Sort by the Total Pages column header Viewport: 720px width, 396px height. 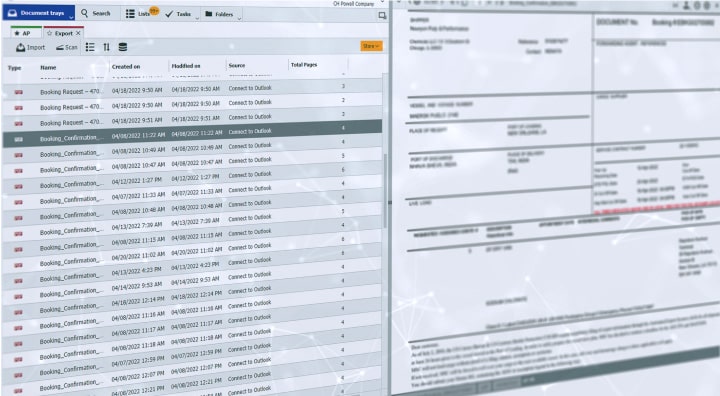click(304, 65)
